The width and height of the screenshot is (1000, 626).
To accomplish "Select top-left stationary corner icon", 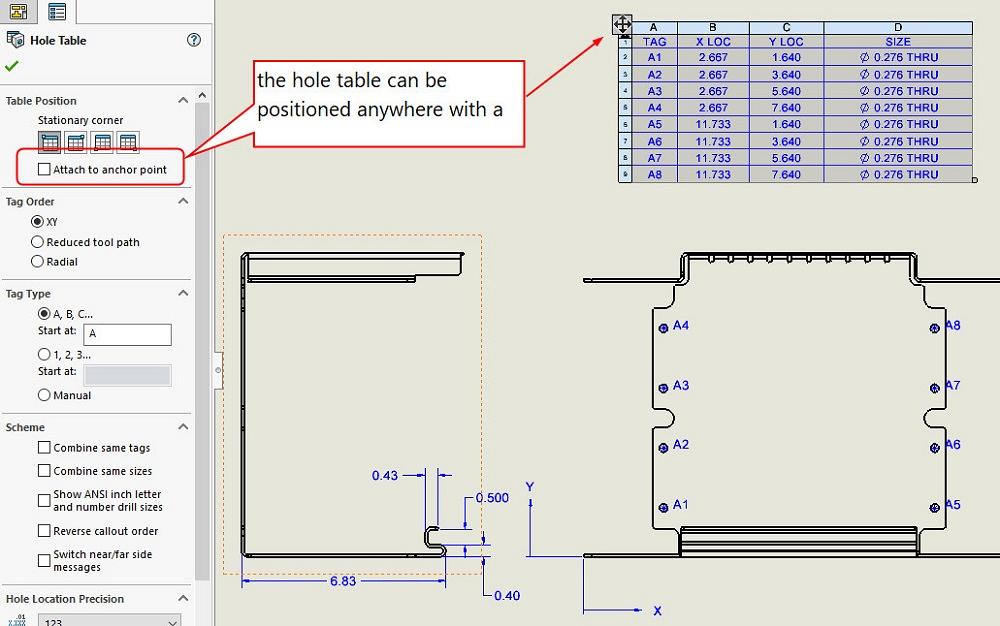I will (49, 142).
